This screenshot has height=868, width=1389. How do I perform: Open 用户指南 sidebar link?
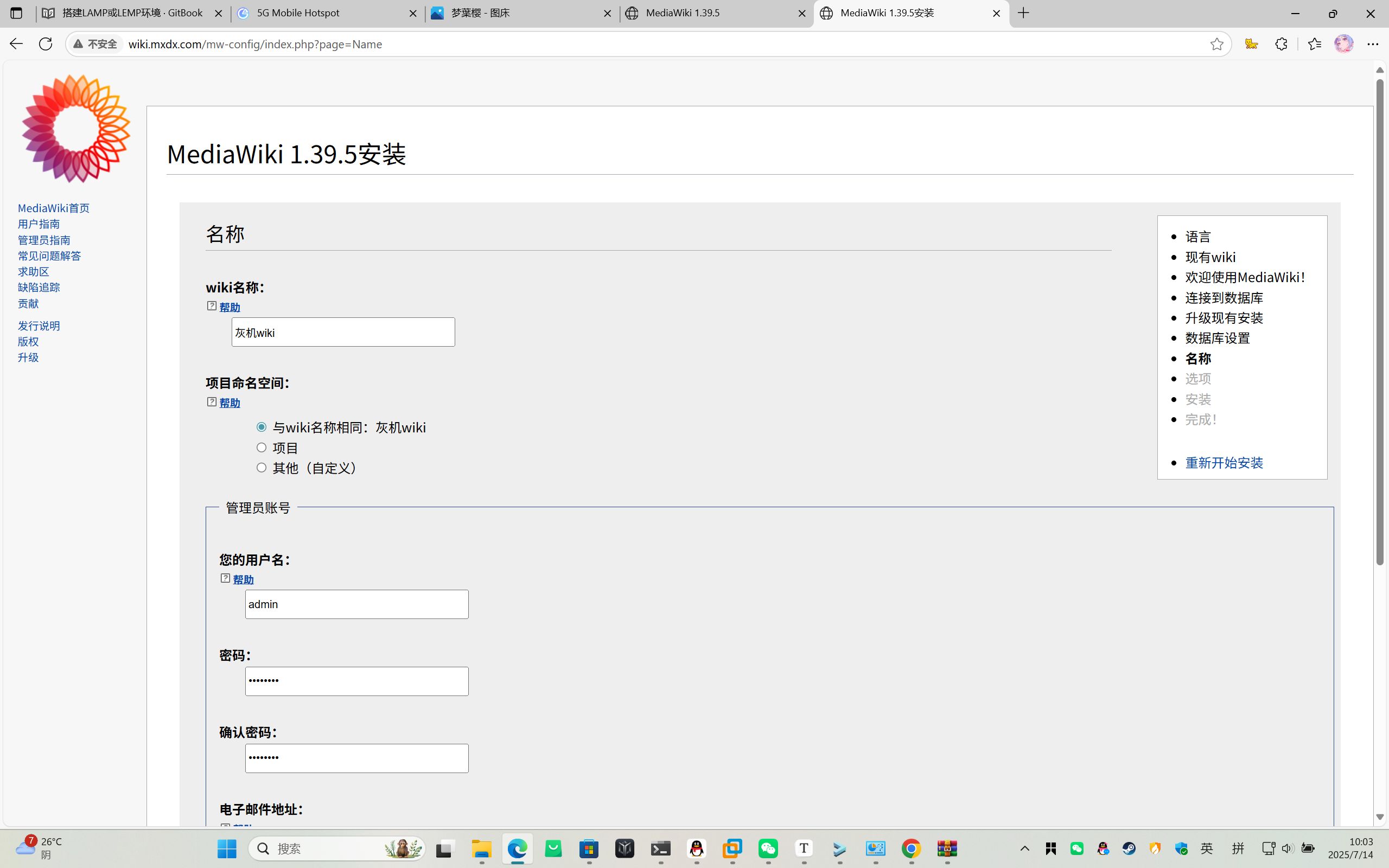pyautogui.click(x=39, y=224)
